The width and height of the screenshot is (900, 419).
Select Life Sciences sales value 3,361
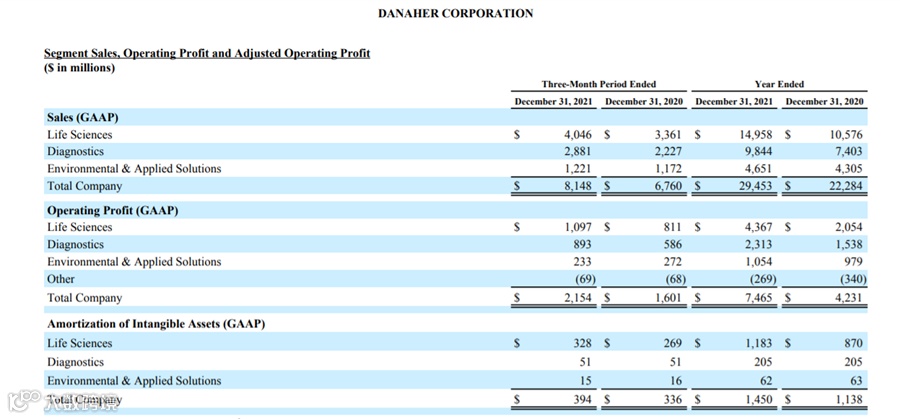click(668, 135)
